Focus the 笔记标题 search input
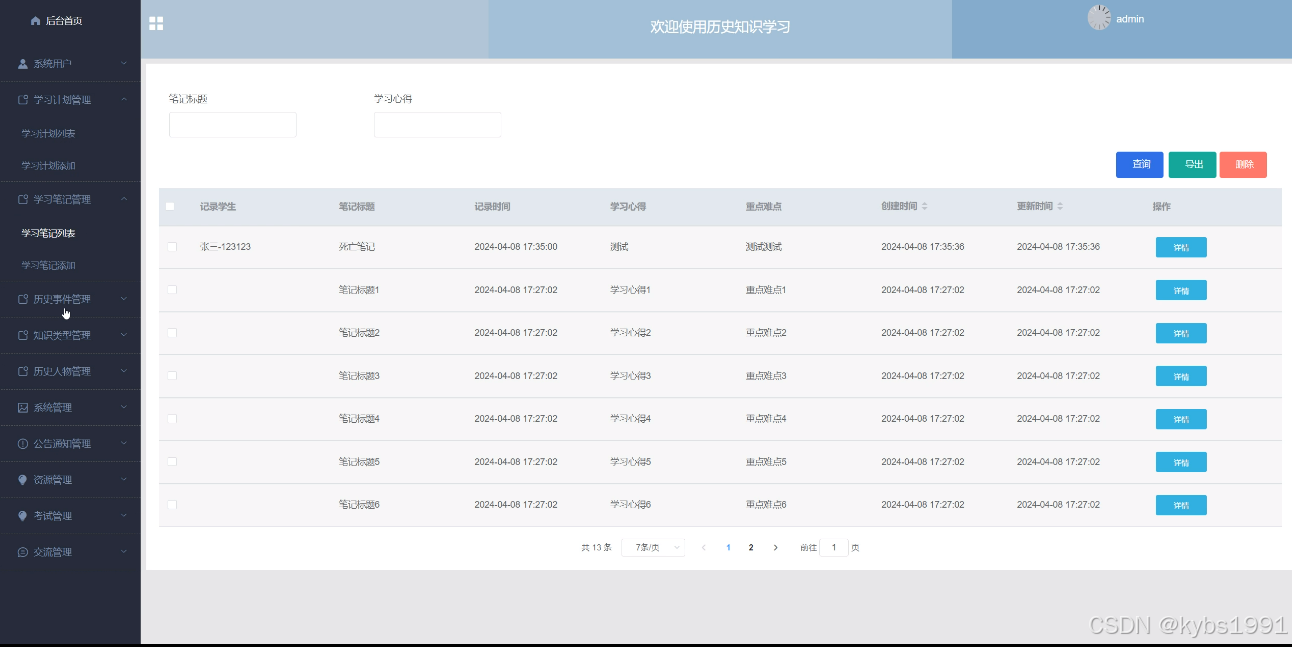The image size is (1292, 647). [x=233, y=125]
